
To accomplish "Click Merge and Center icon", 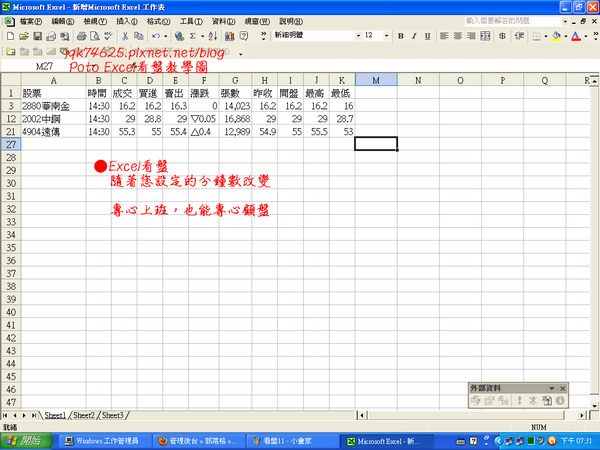I will [485, 36].
